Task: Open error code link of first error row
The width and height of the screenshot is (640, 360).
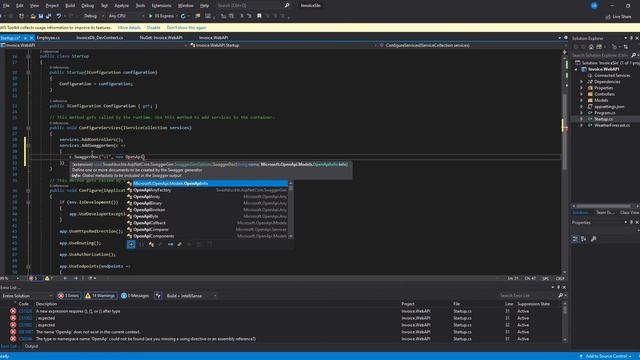Action: 25,311
